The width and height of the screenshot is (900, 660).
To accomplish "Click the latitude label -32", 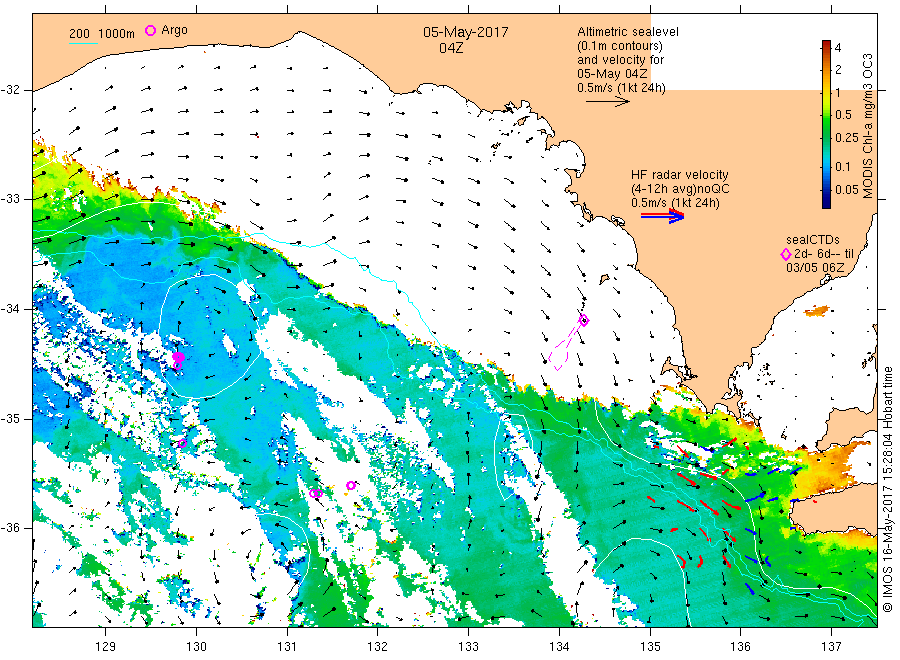I will point(10,90).
